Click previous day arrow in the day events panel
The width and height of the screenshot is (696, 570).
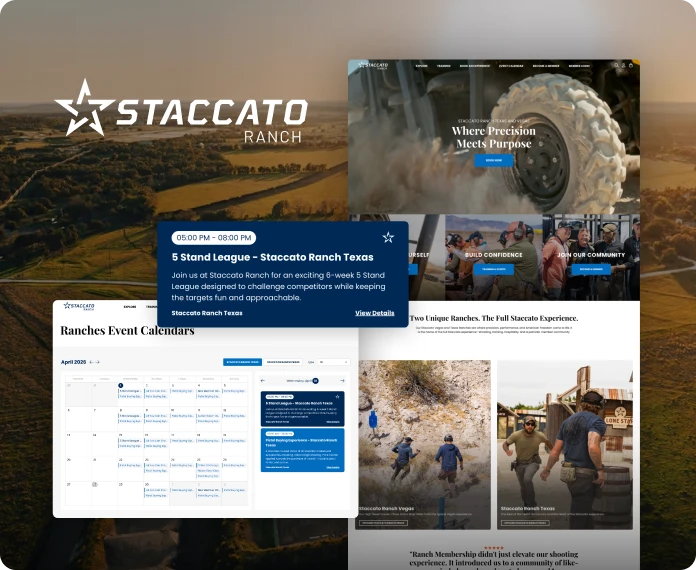[x=263, y=380]
